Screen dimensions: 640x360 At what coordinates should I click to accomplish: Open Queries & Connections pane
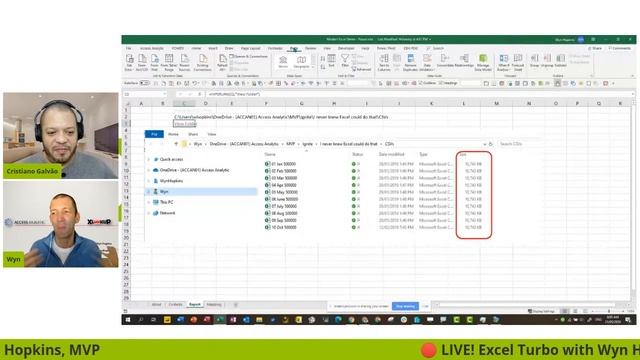(249, 56)
